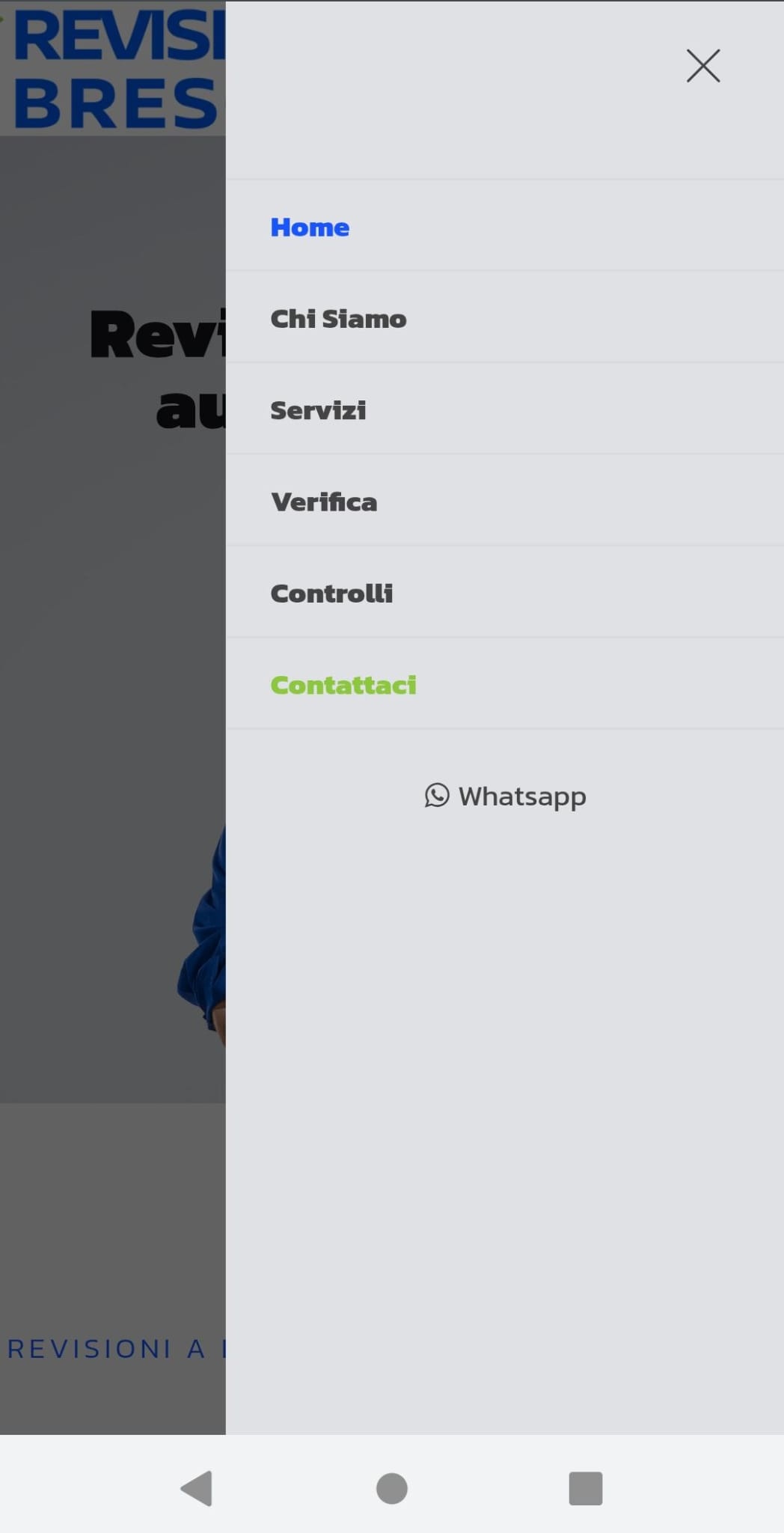Open recent apps with the square icon
The height and width of the screenshot is (1533, 784).
(586, 1488)
